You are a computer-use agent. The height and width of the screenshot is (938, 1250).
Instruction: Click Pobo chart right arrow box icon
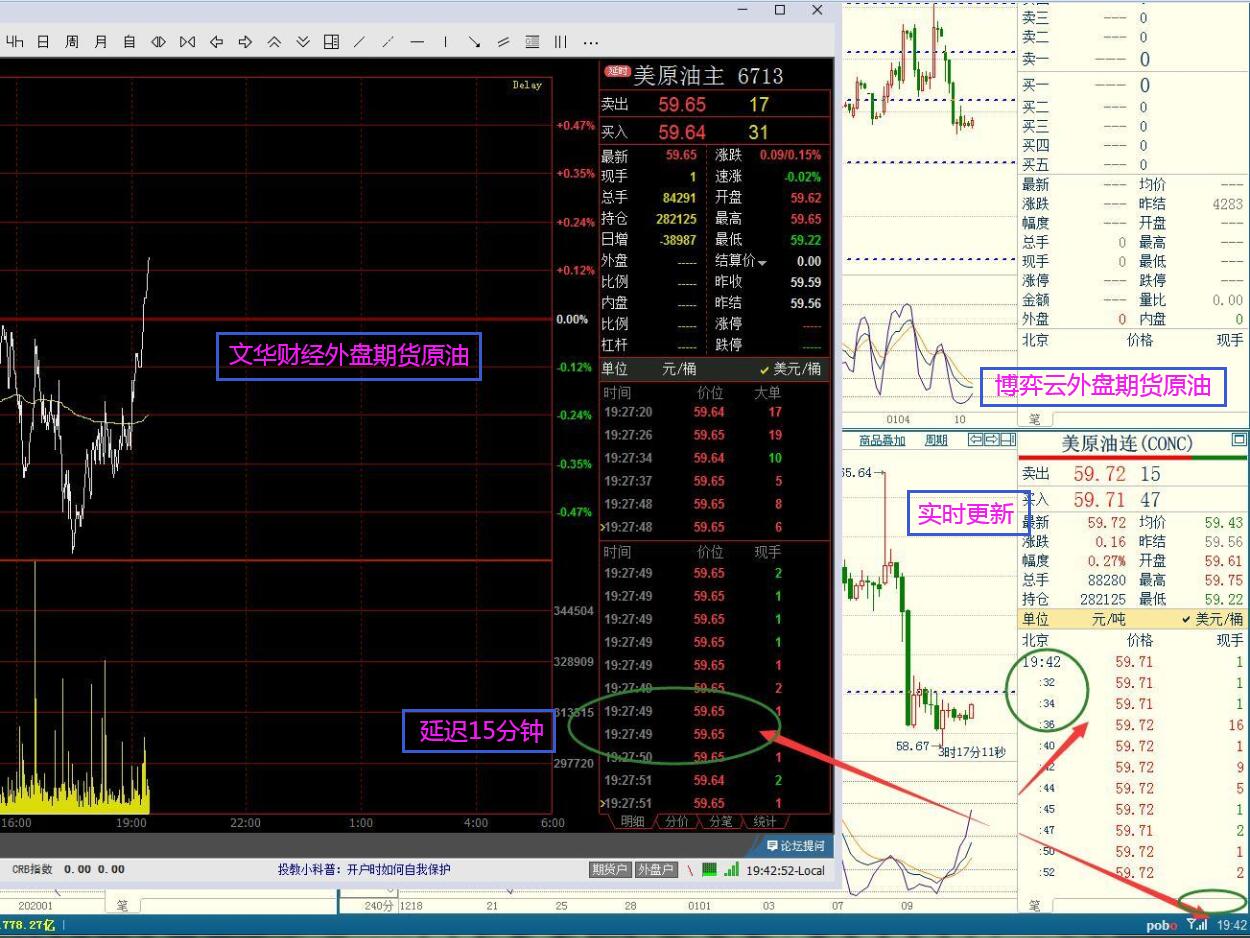(x=991, y=440)
